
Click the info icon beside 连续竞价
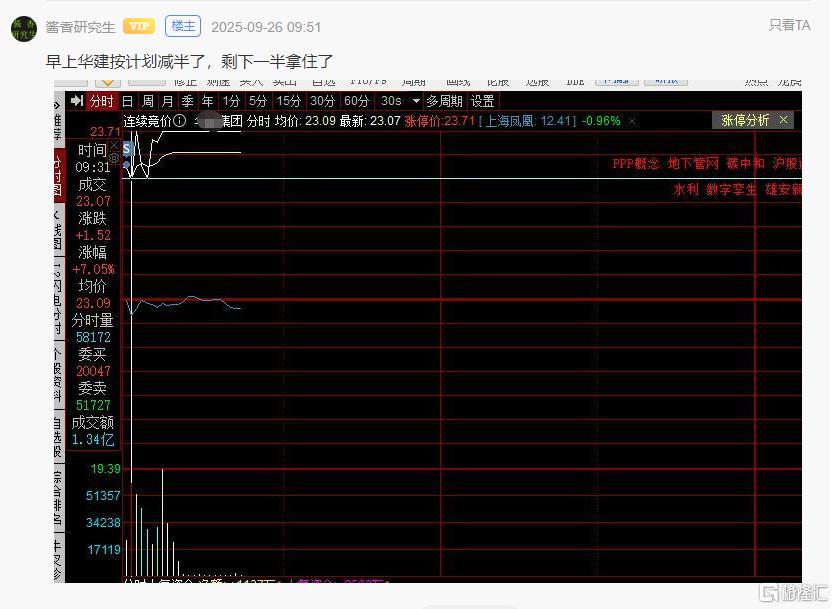tap(180, 121)
